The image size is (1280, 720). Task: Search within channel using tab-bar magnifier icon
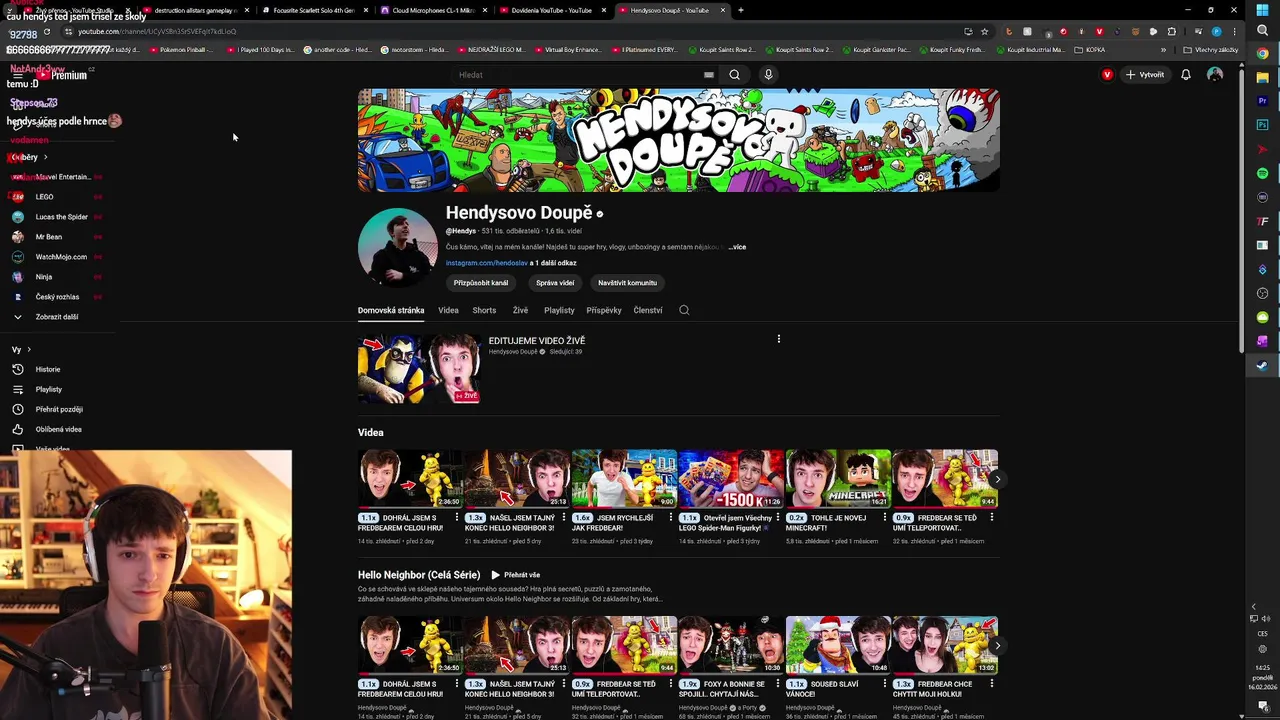(684, 310)
